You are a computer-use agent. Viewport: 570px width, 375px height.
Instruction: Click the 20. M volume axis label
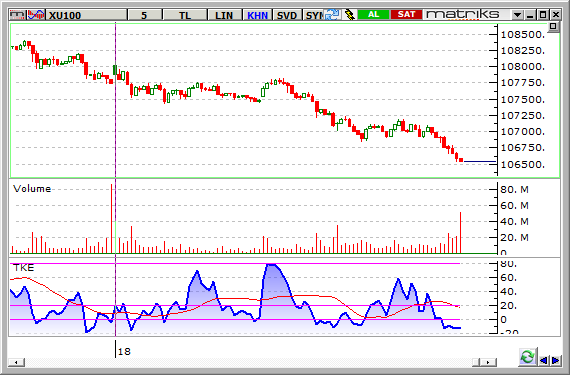514,238
